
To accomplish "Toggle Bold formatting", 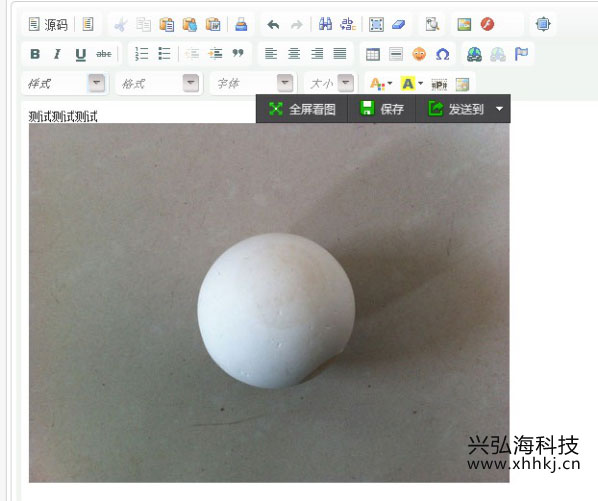I will point(35,54).
